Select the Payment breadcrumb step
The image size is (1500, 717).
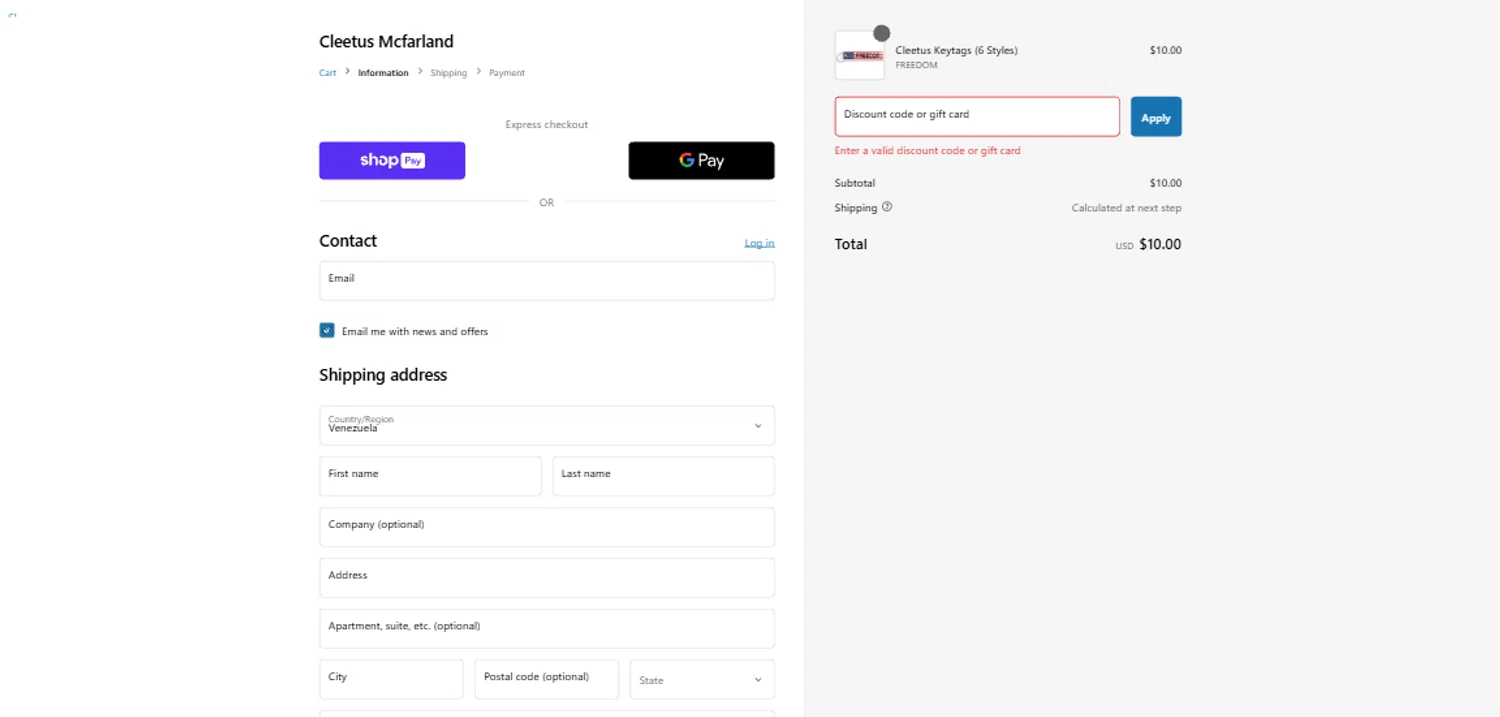tap(507, 73)
